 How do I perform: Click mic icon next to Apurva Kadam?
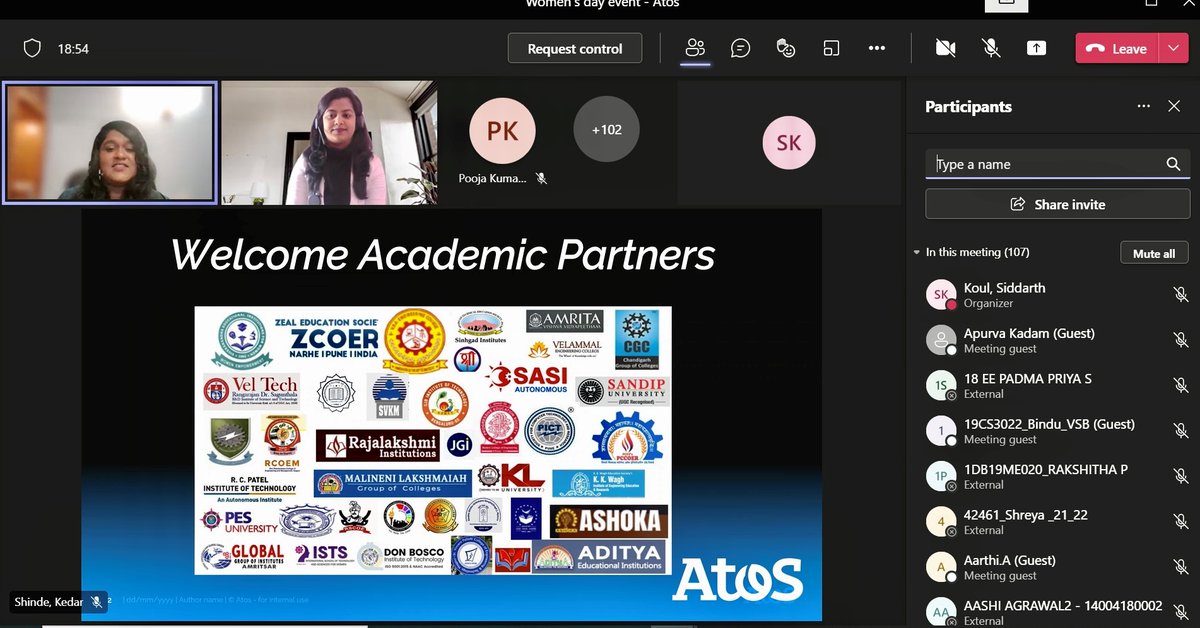point(1180,340)
